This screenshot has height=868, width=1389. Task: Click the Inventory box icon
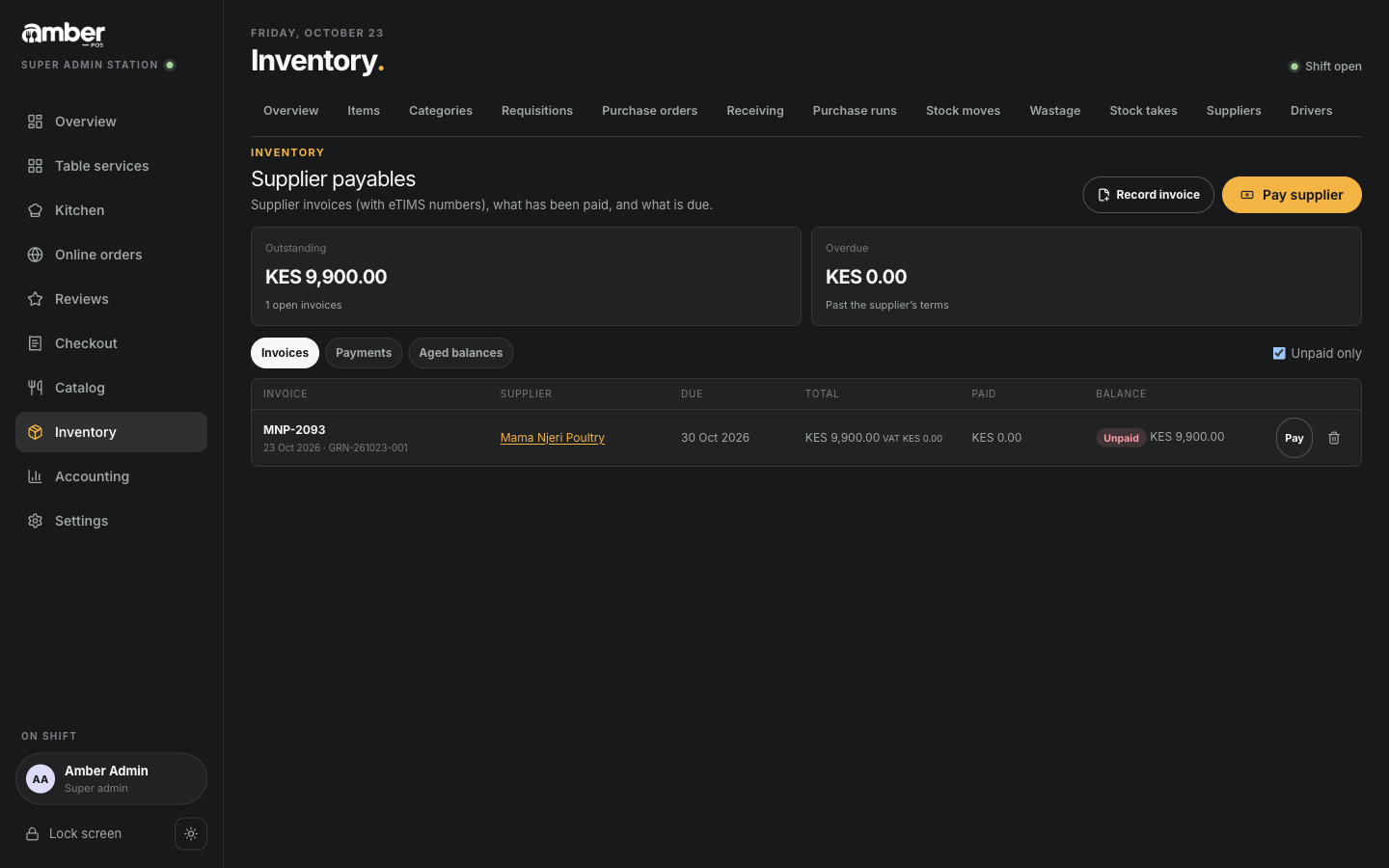point(35,432)
